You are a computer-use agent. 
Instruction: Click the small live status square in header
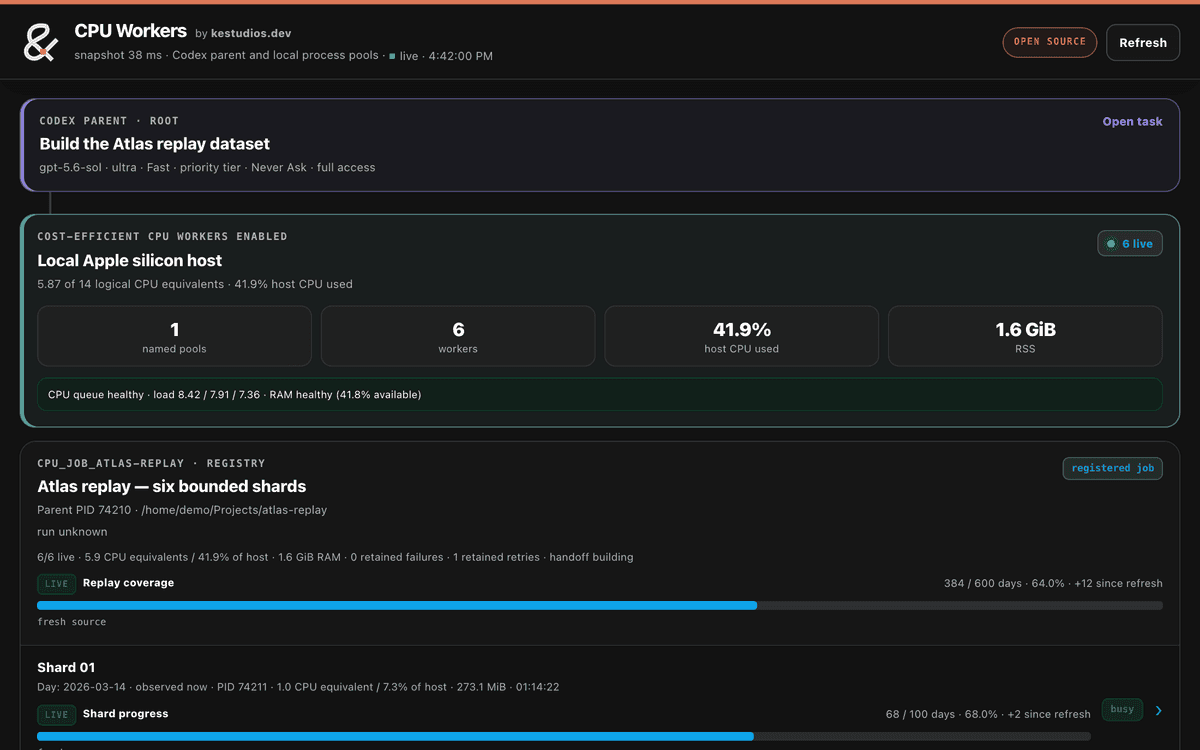tap(392, 57)
